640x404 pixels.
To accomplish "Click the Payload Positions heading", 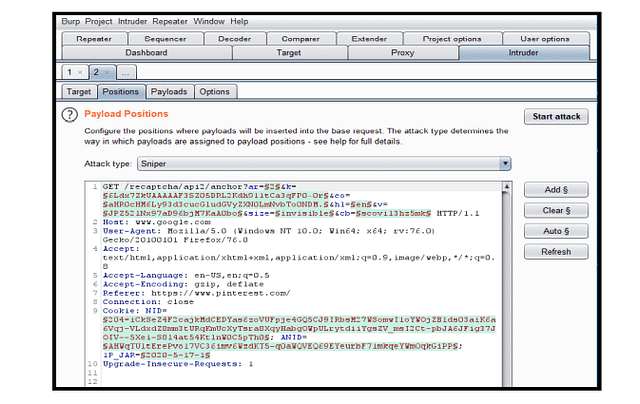I will point(126,114).
